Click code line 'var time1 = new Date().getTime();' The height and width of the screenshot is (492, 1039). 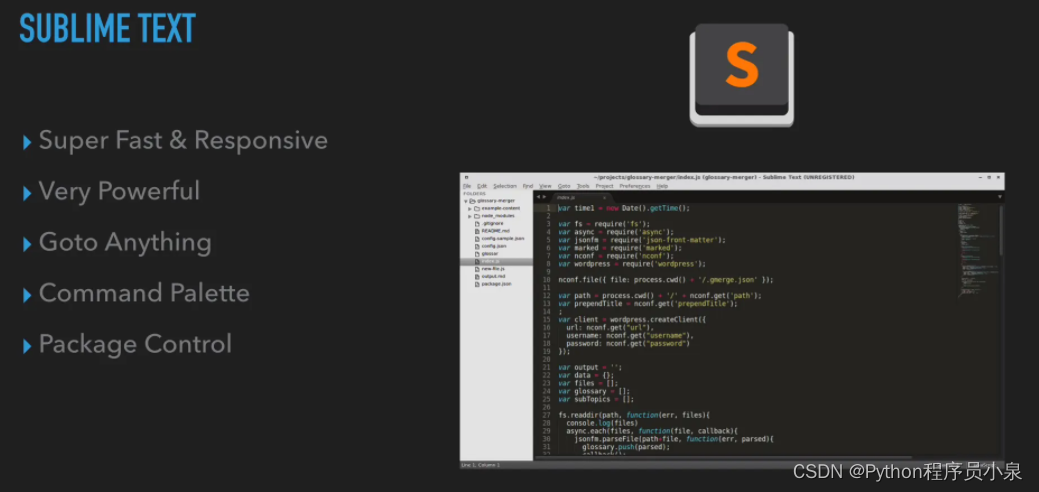click(624, 208)
